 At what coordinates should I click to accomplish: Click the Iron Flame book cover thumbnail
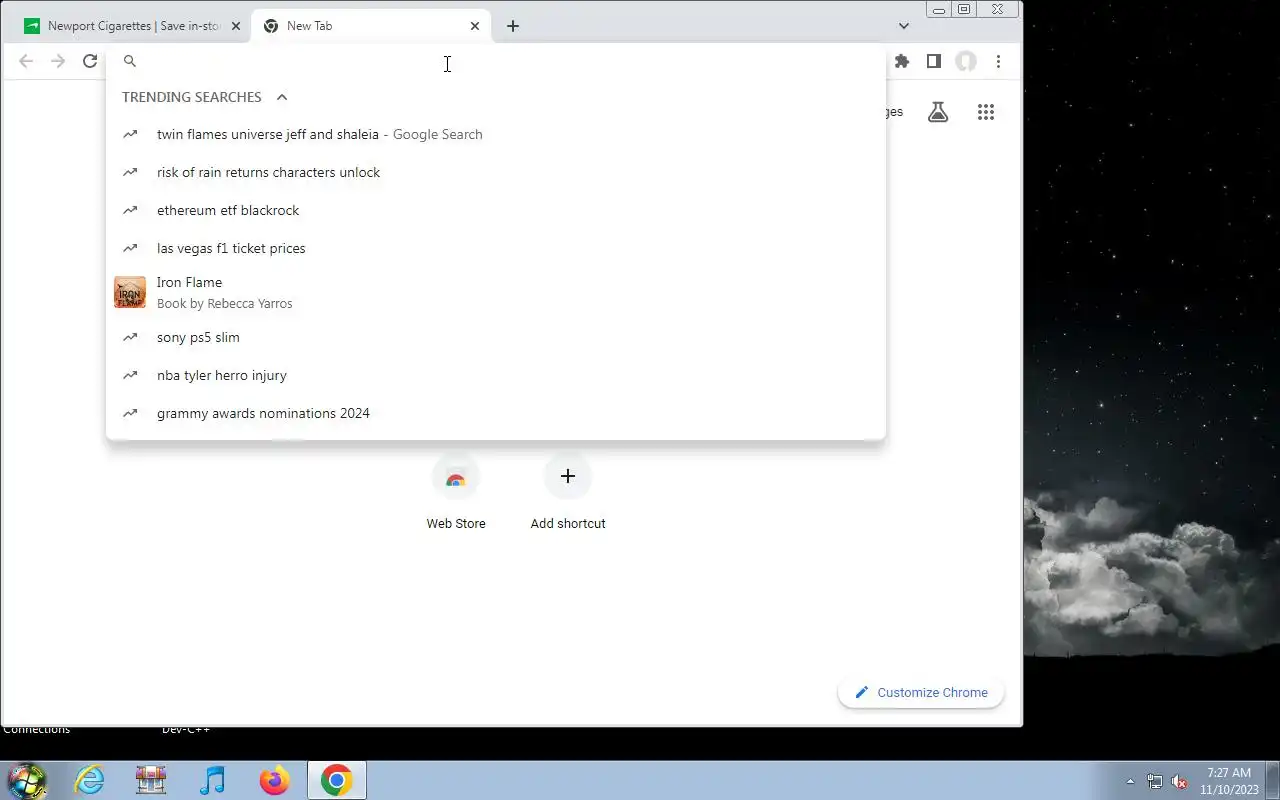[130, 292]
